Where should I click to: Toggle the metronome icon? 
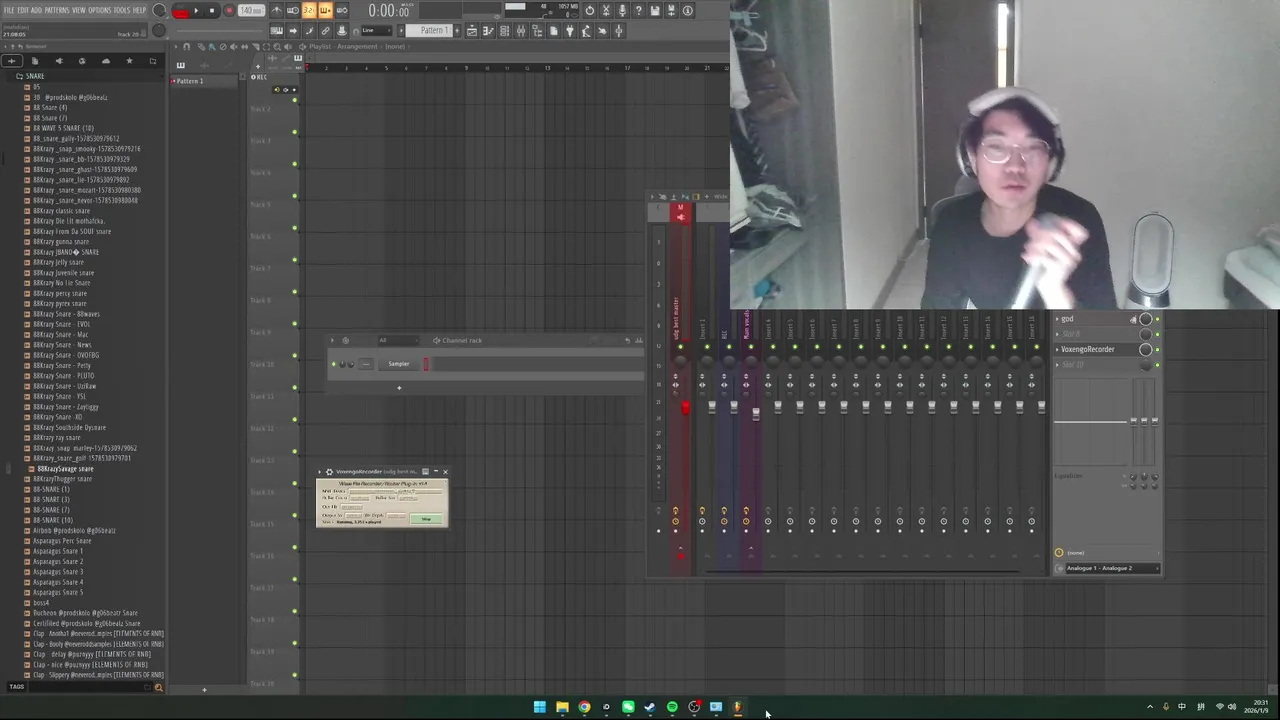[276, 10]
